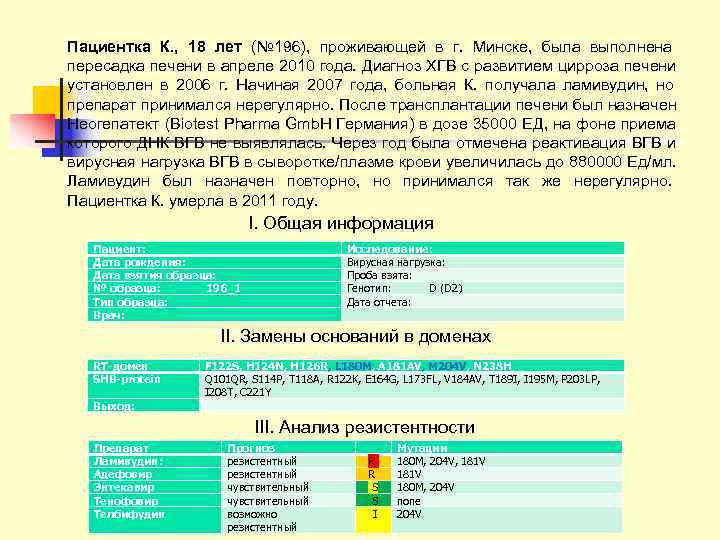Screen dimensions: 720x540
Task: Click the red R cell for Ламивудин
Action: pos(373,461)
